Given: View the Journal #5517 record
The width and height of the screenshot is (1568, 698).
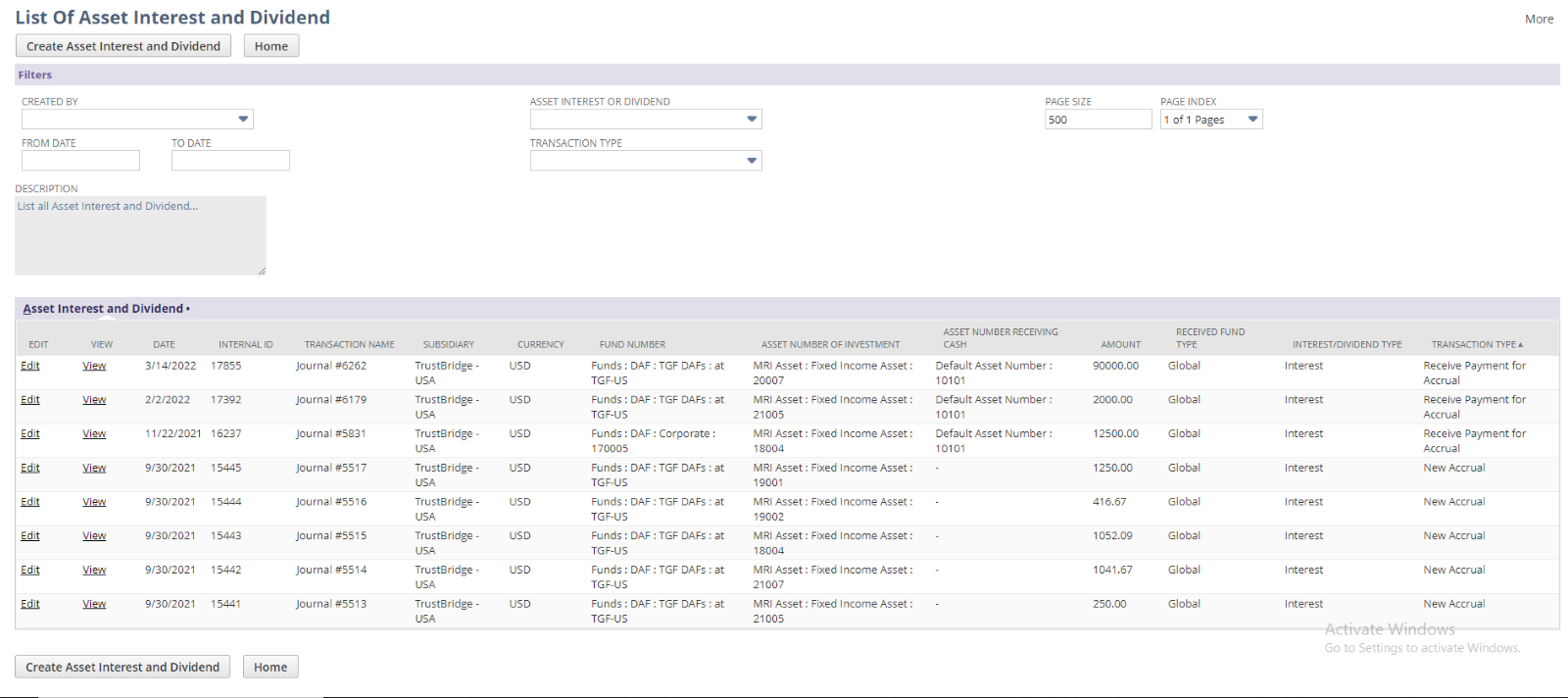Looking at the screenshot, I should coord(94,469).
